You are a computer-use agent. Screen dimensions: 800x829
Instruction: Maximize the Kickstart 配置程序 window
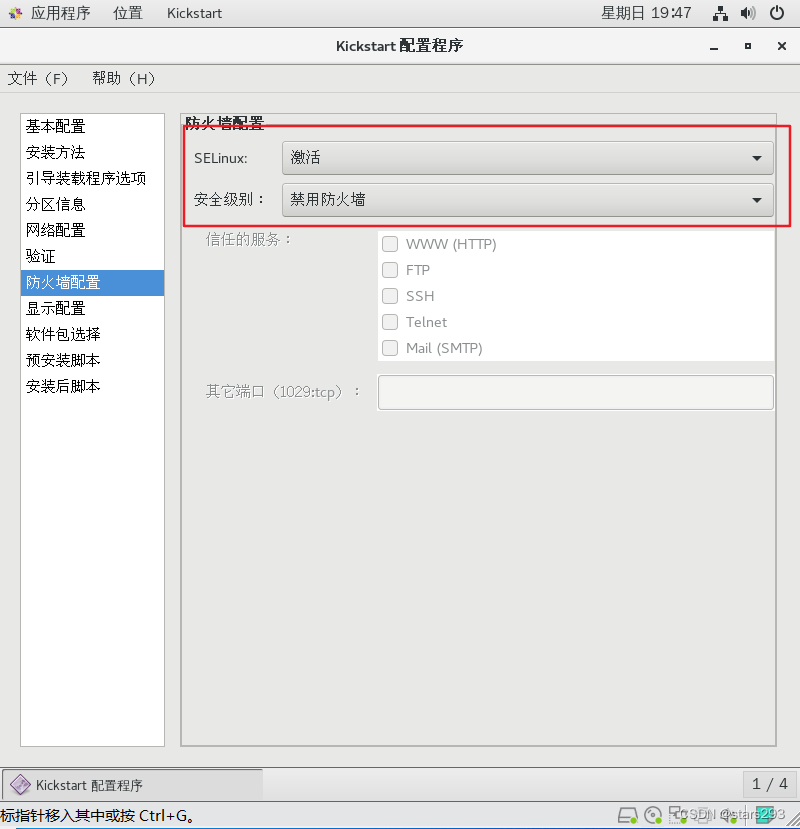tap(748, 47)
